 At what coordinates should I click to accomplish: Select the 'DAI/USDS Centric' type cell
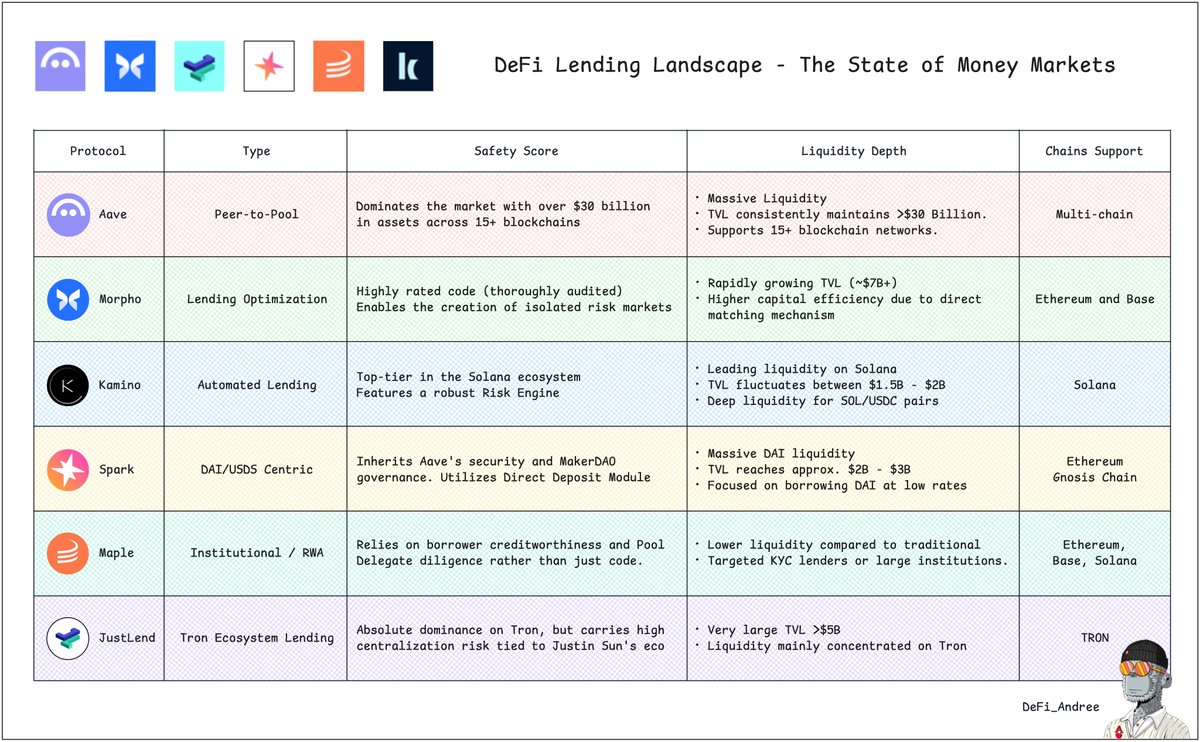click(256, 469)
